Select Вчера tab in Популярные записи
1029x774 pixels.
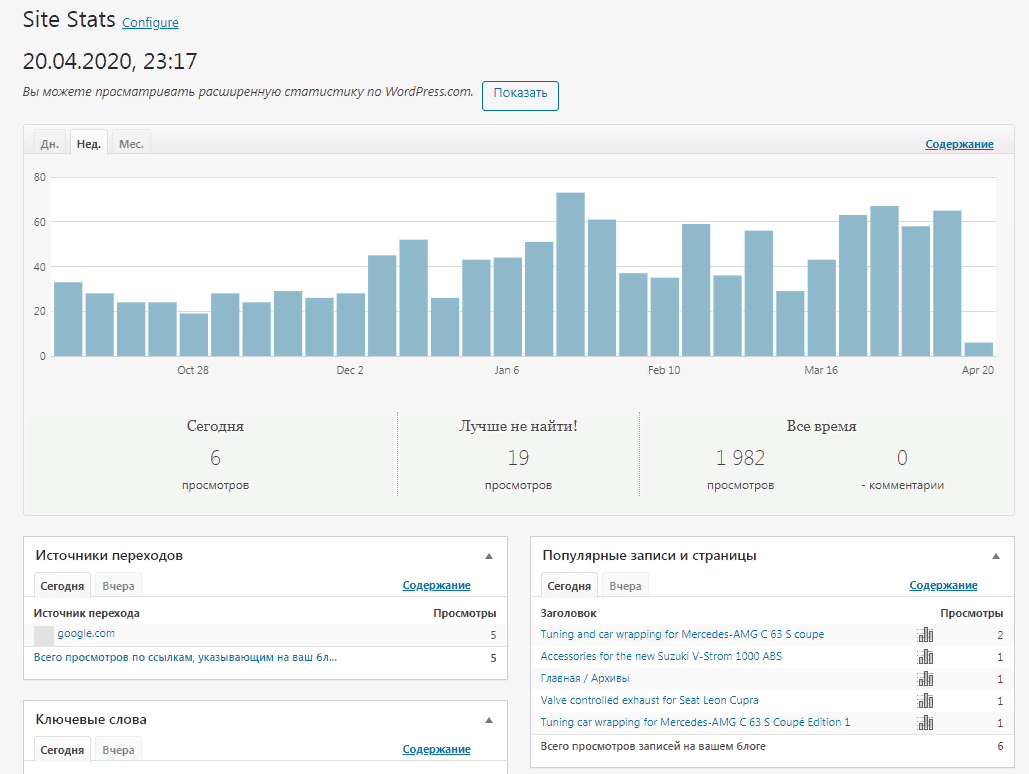[x=625, y=586]
